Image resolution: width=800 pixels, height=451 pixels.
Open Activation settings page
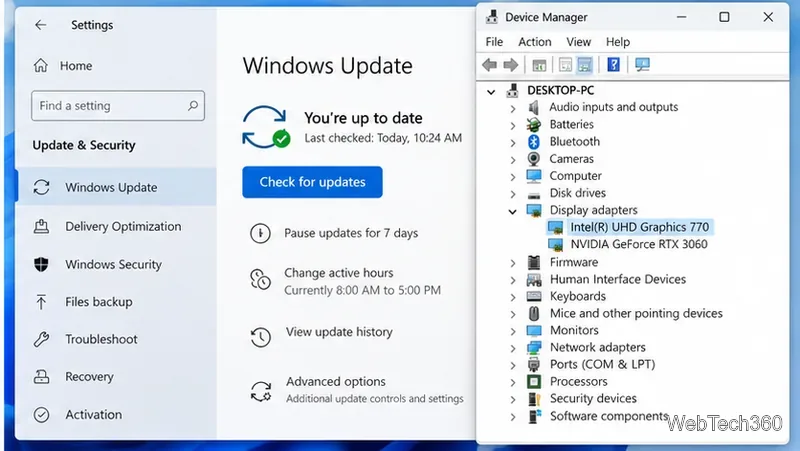point(93,414)
